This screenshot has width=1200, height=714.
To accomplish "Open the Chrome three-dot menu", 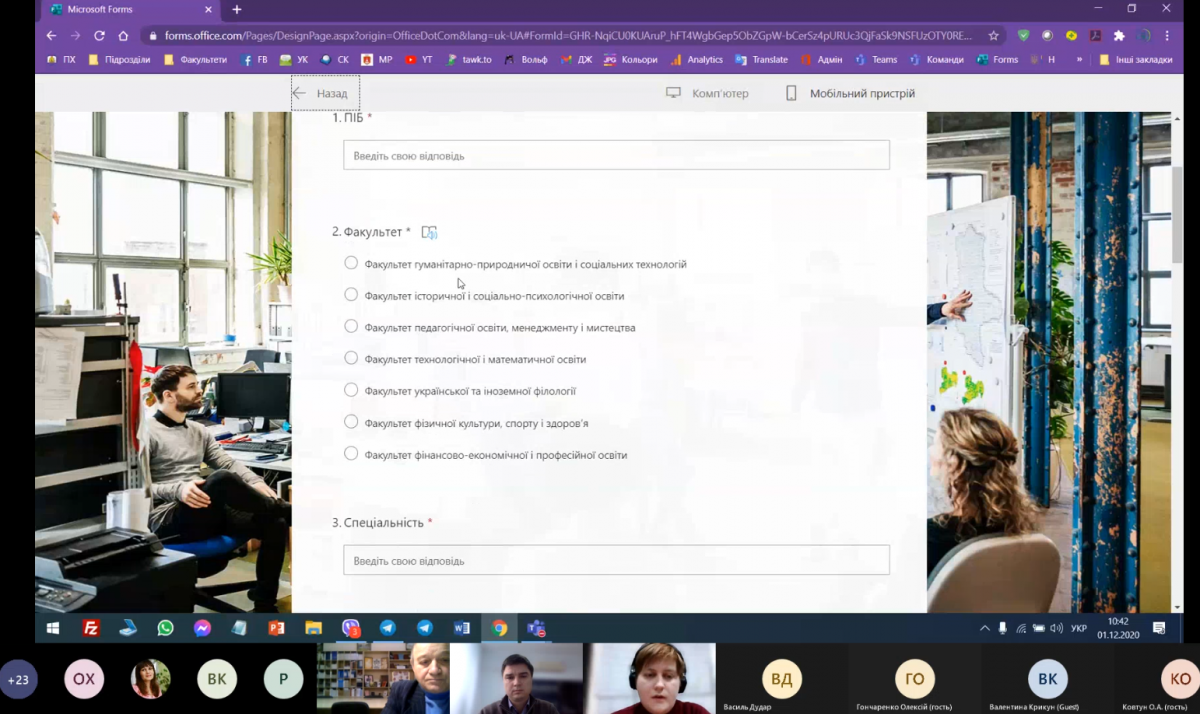I will [1167, 35].
